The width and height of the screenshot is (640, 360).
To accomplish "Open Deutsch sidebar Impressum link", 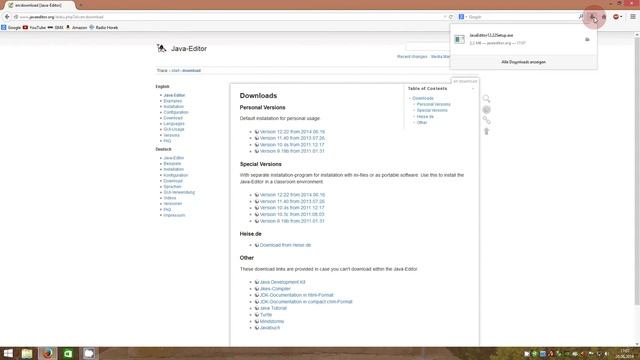I will [174, 215].
